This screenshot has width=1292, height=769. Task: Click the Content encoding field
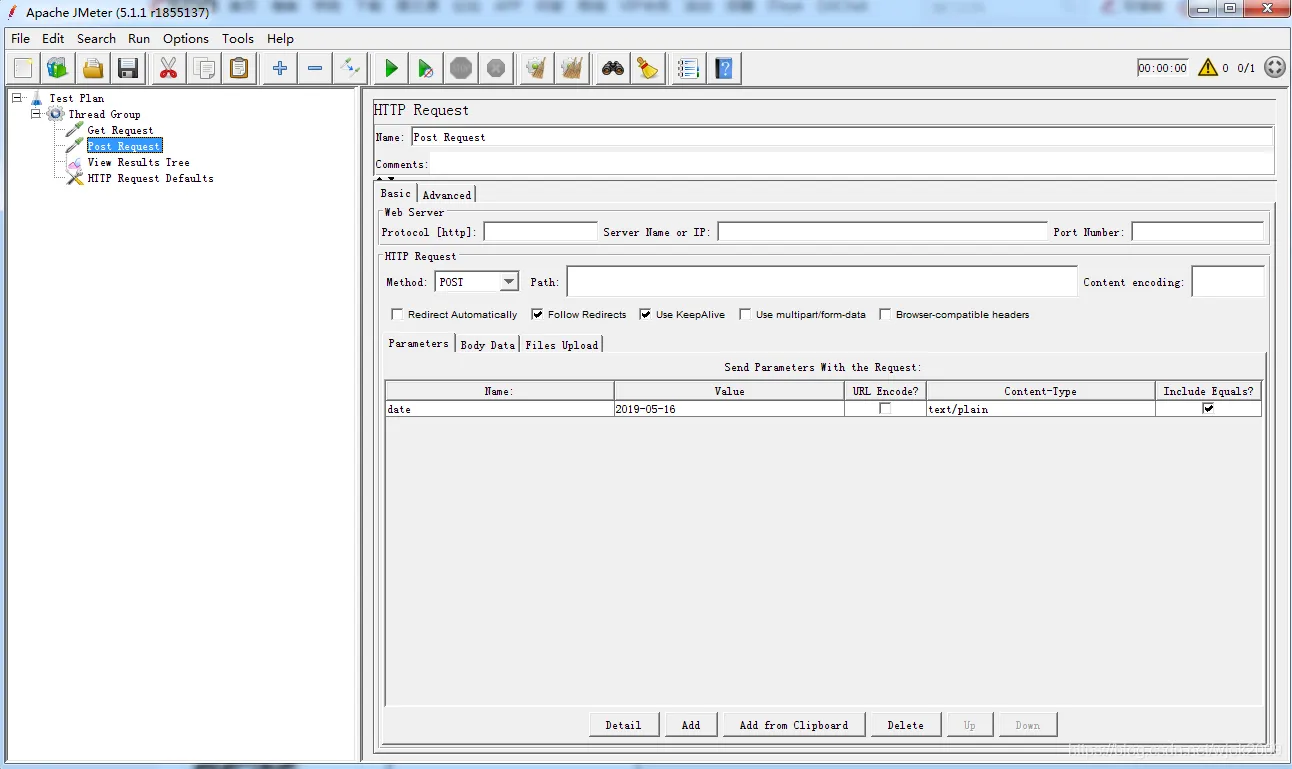coord(1228,282)
